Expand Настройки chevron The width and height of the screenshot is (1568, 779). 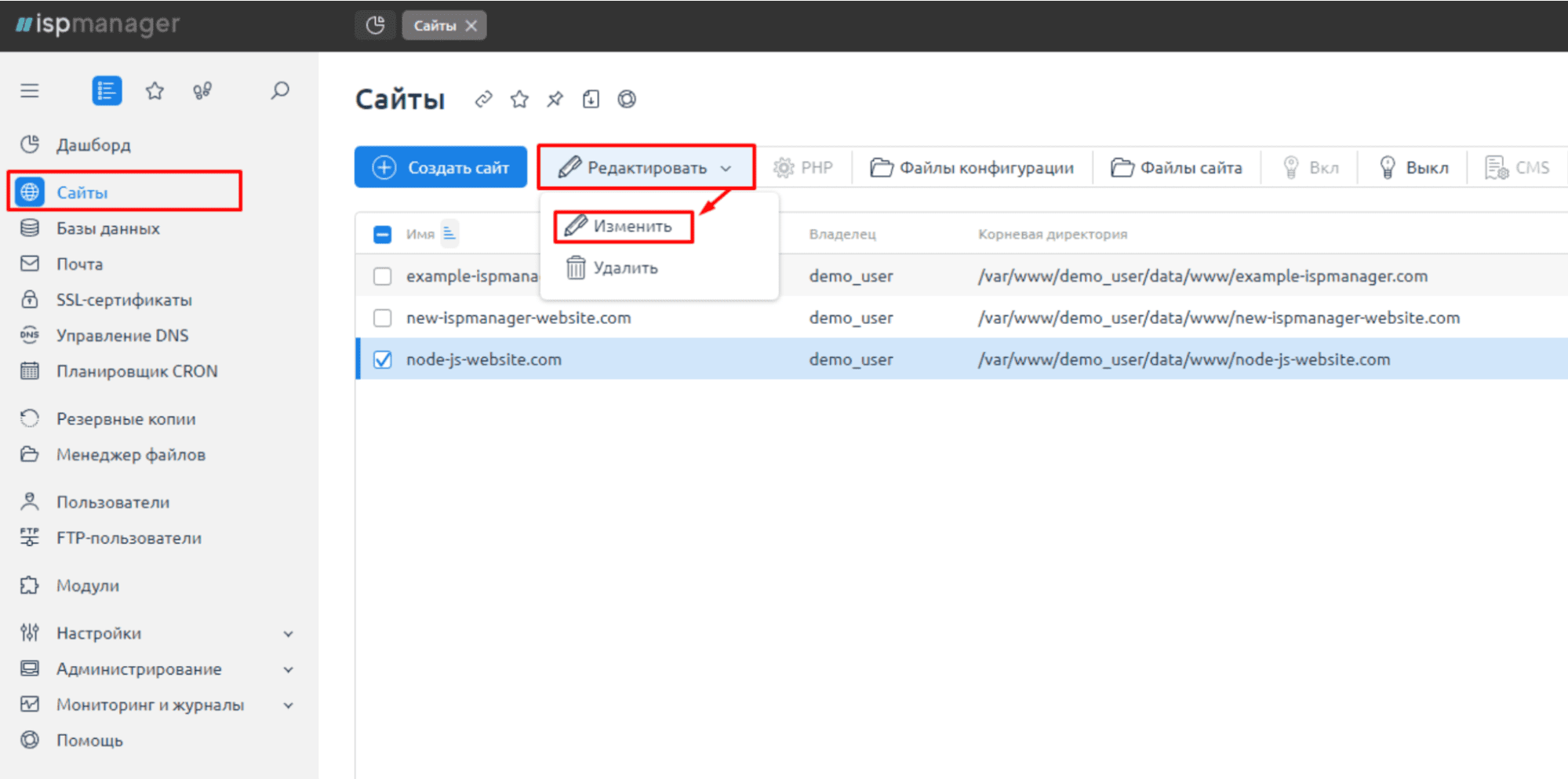tap(288, 634)
